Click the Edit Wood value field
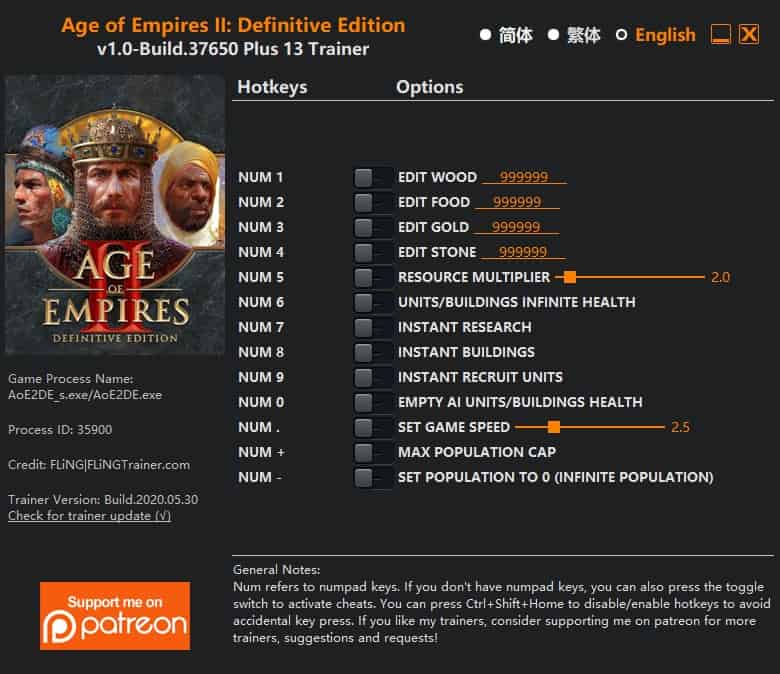 point(524,177)
